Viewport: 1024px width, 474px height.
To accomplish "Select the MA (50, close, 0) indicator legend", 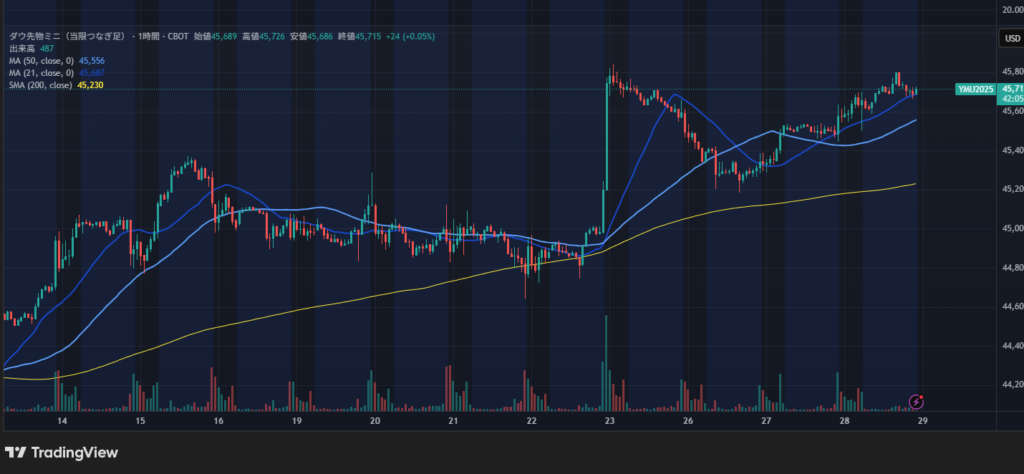I will coord(41,61).
